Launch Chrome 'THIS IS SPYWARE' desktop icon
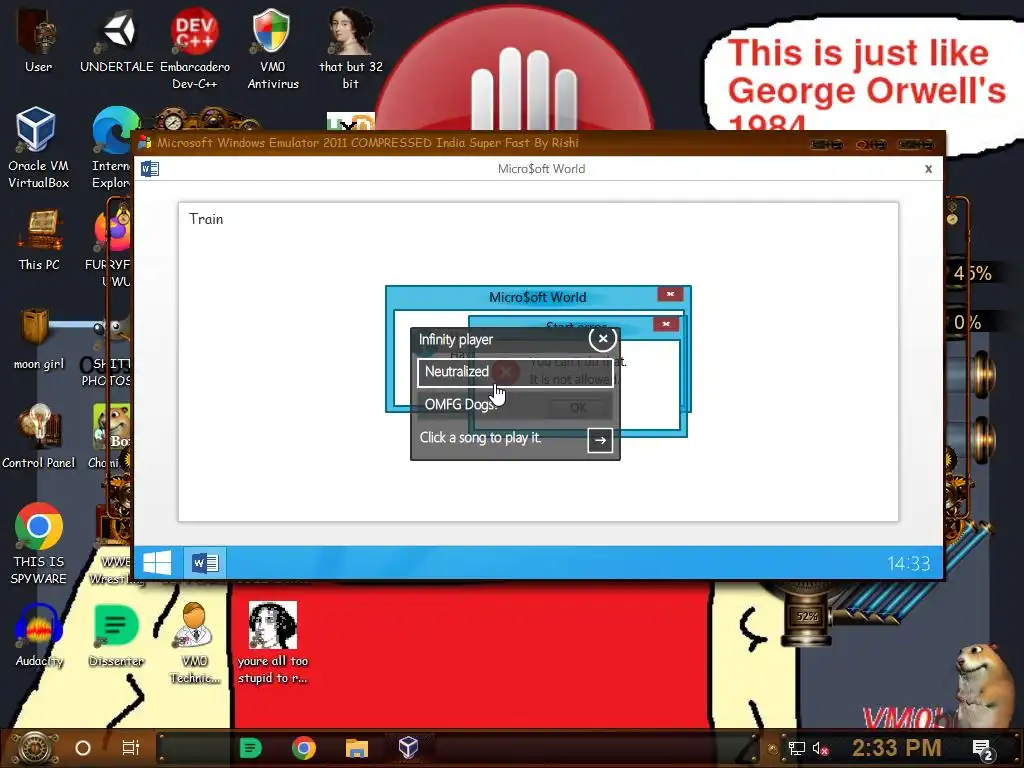This screenshot has width=1024, height=768. coord(39,543)
